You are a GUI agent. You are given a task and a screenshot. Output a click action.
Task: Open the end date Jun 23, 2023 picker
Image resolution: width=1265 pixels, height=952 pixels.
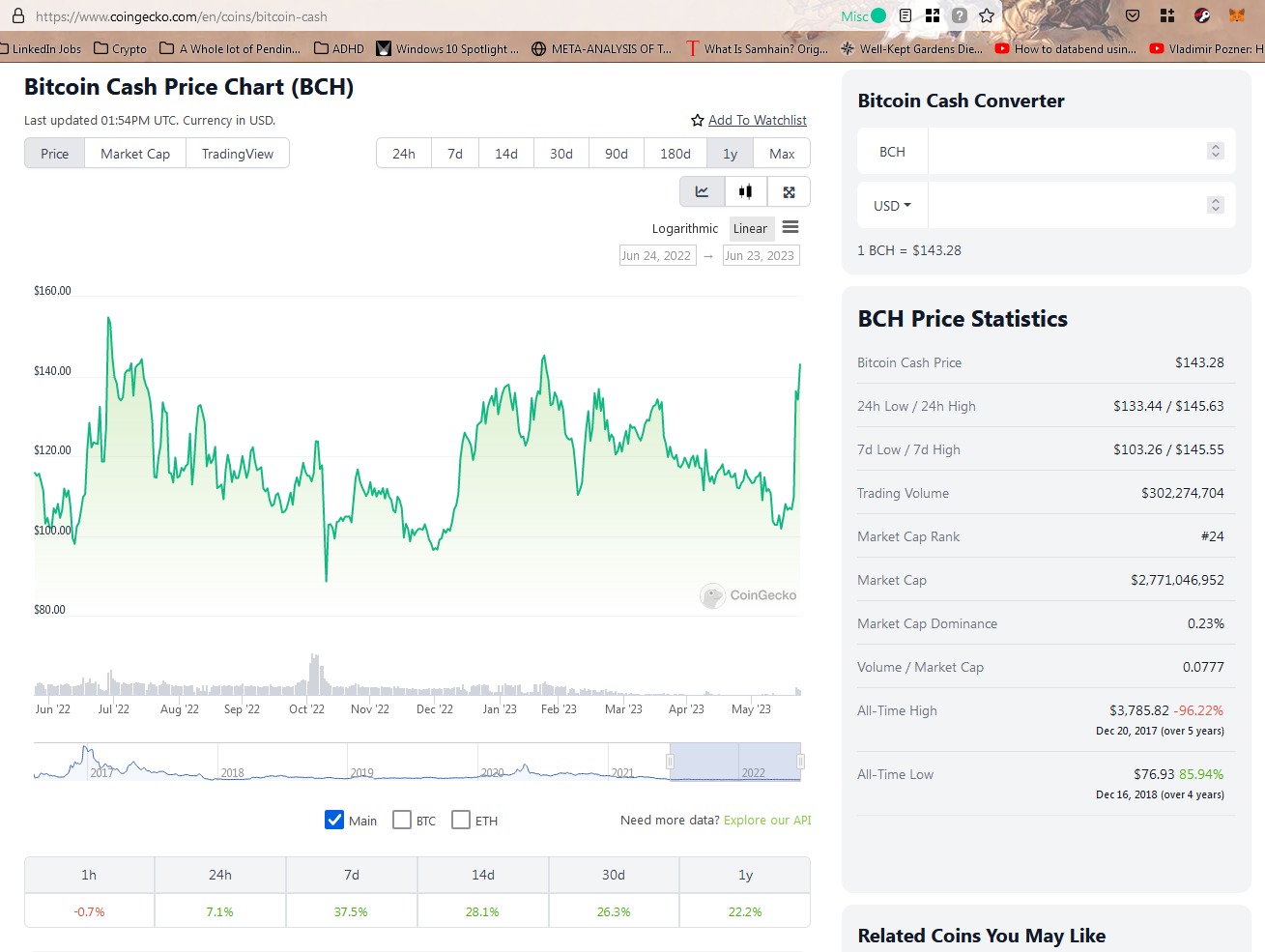coord(762,255)
